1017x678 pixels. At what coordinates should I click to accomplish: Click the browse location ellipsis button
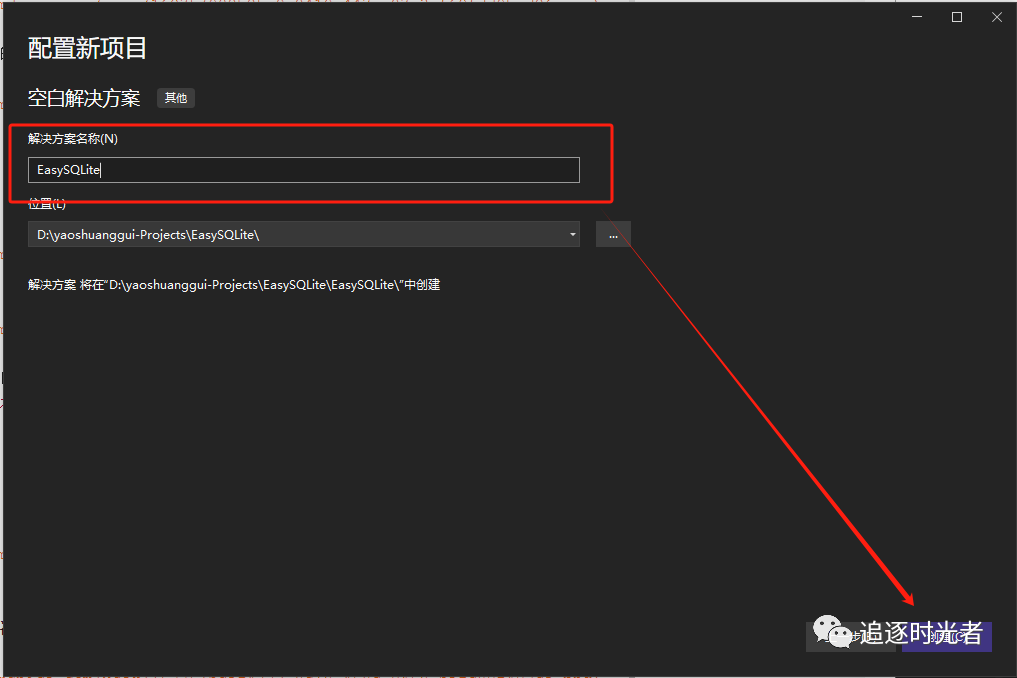click(613, 235)
